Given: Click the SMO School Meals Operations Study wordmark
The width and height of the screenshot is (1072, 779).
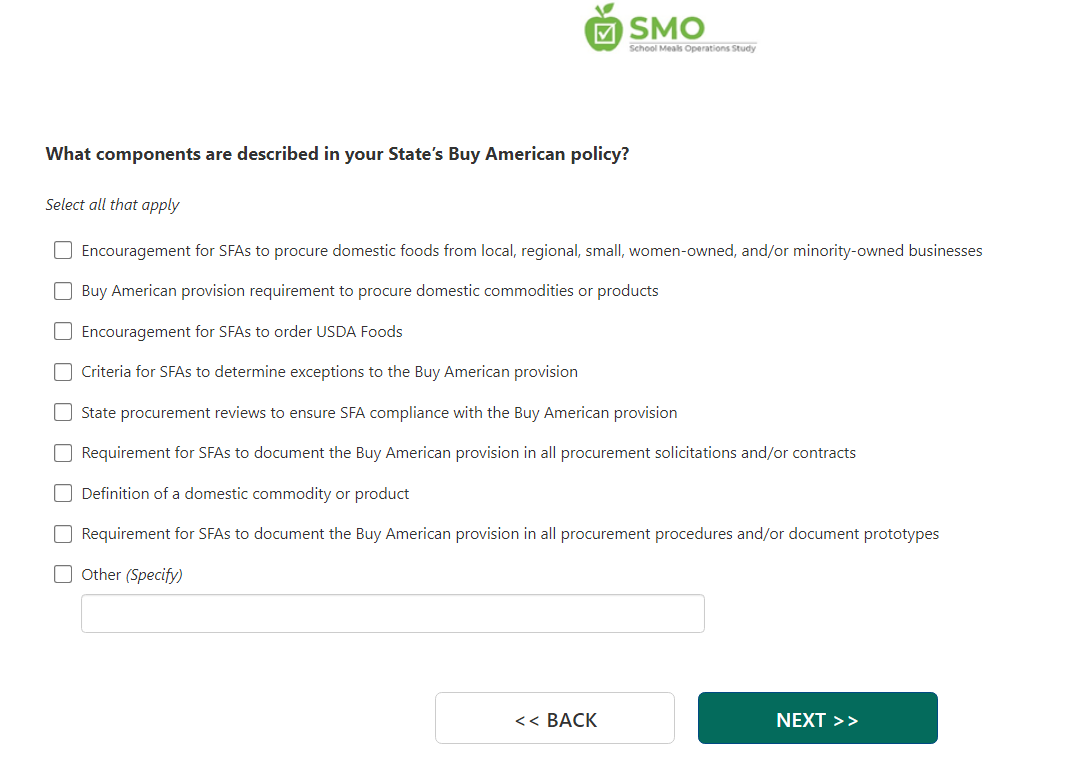Looking at the screenshot, I should pos(691,33).
